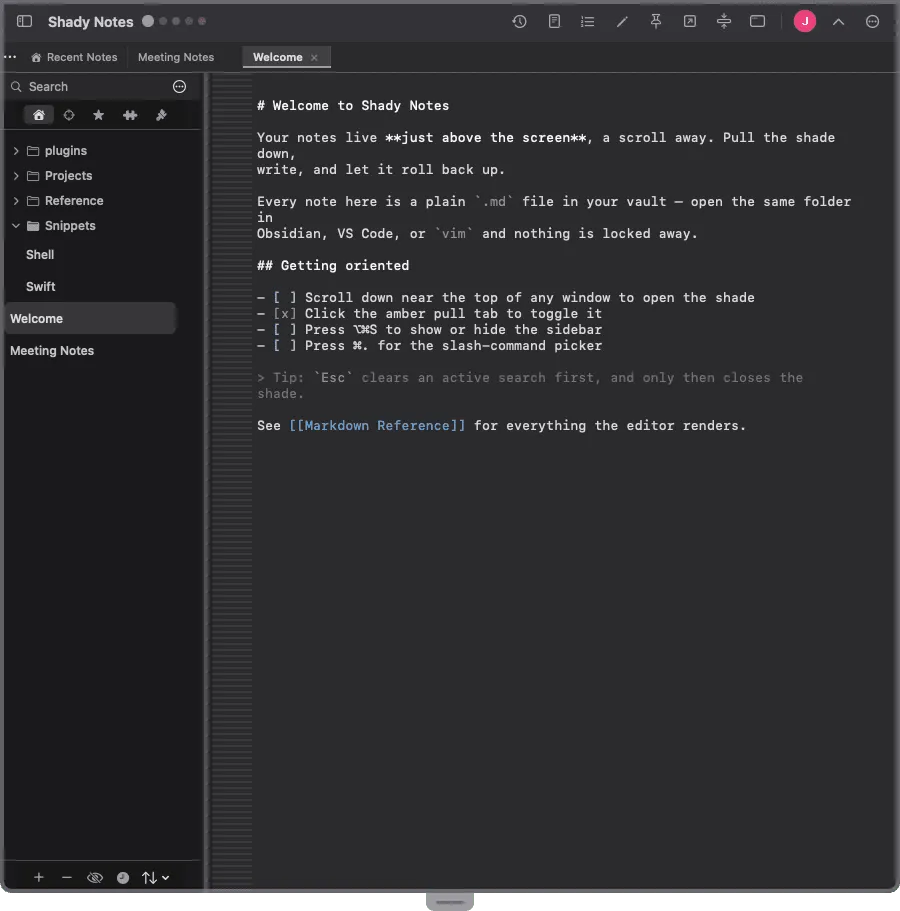Viewport: 900px width, 911px height.
Task: Switch to the Recent Notes tab
Action: tap(74, 57)
